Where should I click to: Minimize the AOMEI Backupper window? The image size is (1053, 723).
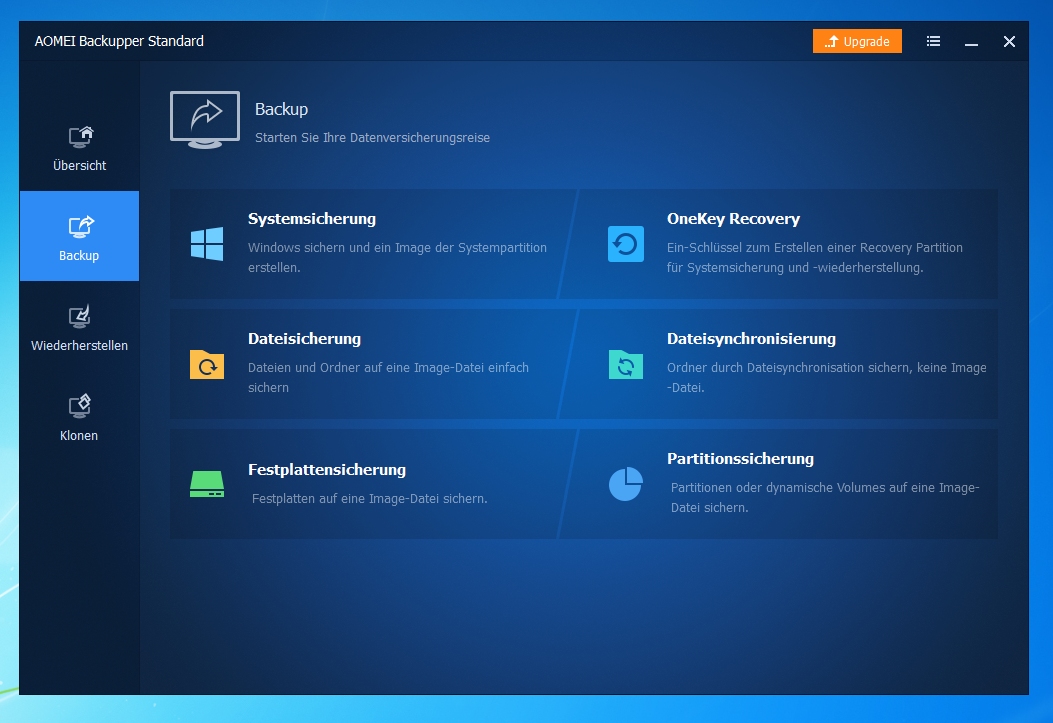pyautogui.click(x=971, y=42)
